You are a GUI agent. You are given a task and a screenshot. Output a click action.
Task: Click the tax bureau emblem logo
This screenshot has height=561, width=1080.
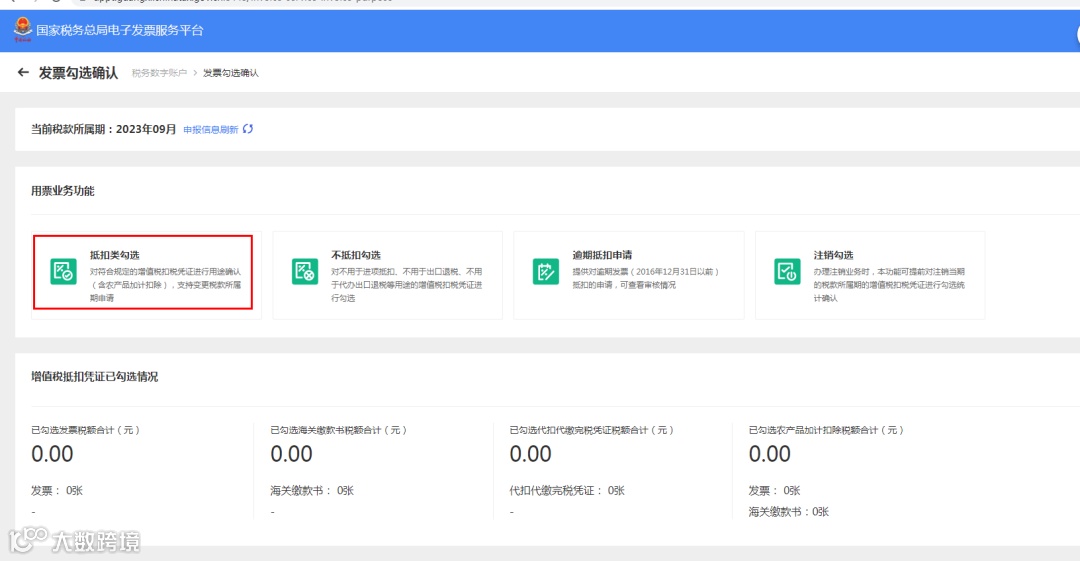point(23,29)
